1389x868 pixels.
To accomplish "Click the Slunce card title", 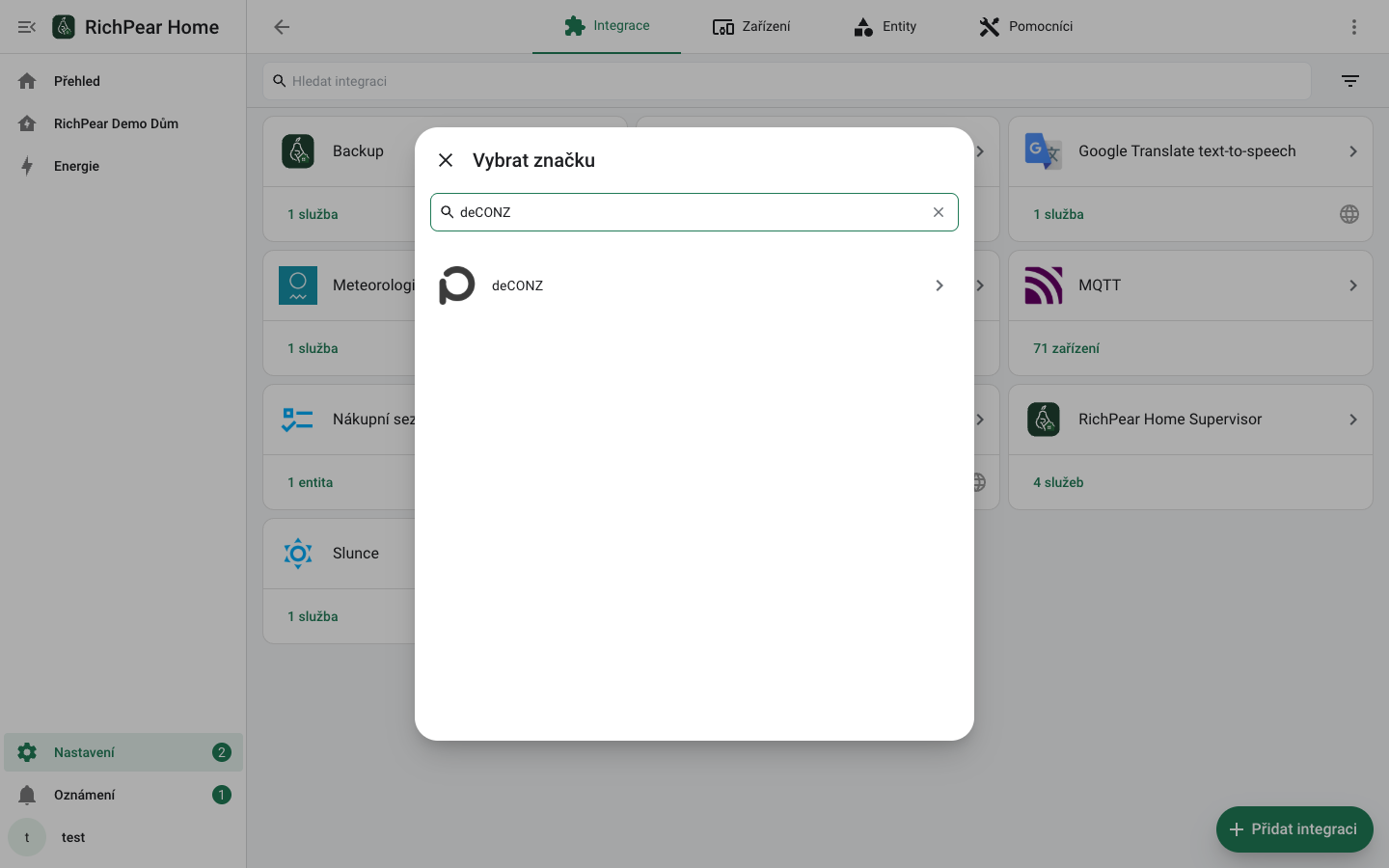I will pyautogui.click(x=356, y=554).
